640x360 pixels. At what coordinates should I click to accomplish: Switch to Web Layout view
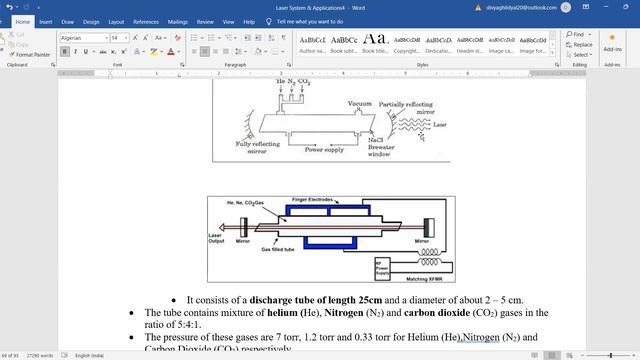tap(570, 356)
